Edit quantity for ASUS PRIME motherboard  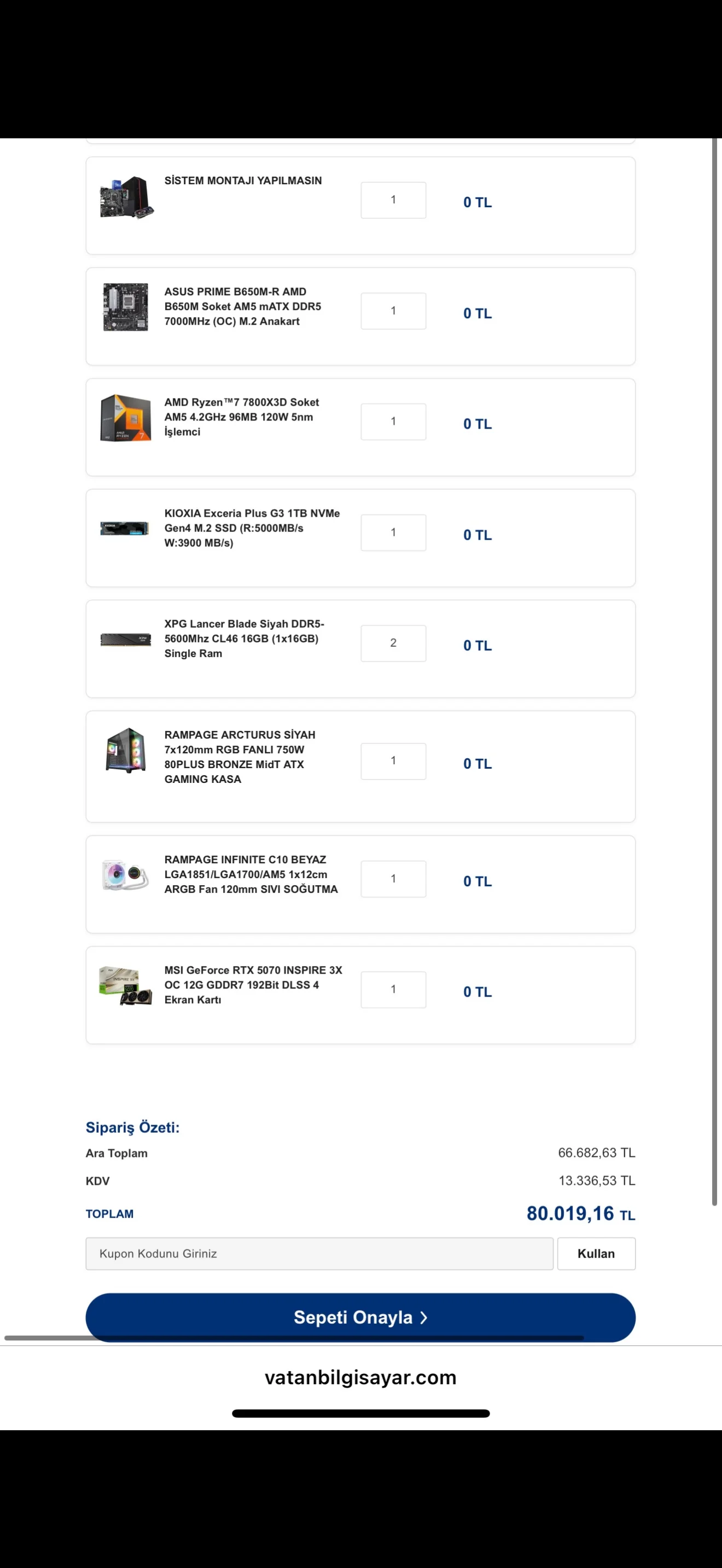[x=393, y=311]
